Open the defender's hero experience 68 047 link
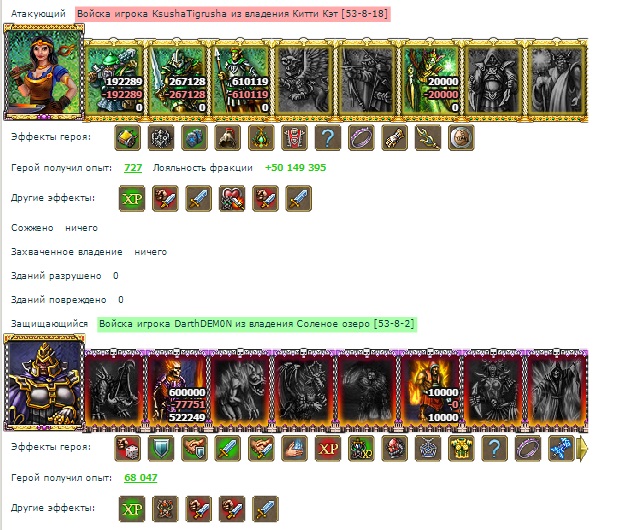This screenshot has height=530, width=626. [141, 478]
